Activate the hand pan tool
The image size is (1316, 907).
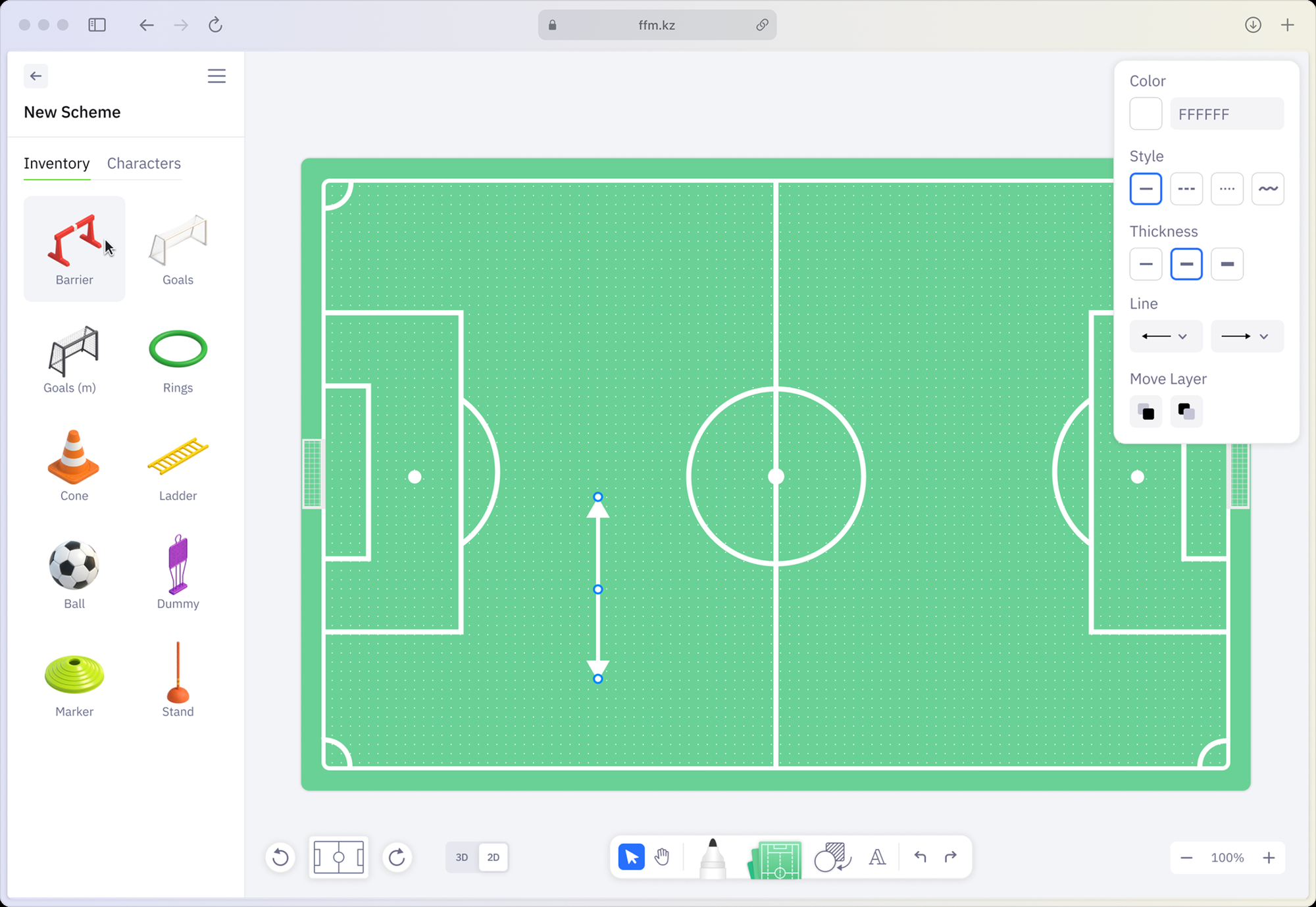click(662, 857)
